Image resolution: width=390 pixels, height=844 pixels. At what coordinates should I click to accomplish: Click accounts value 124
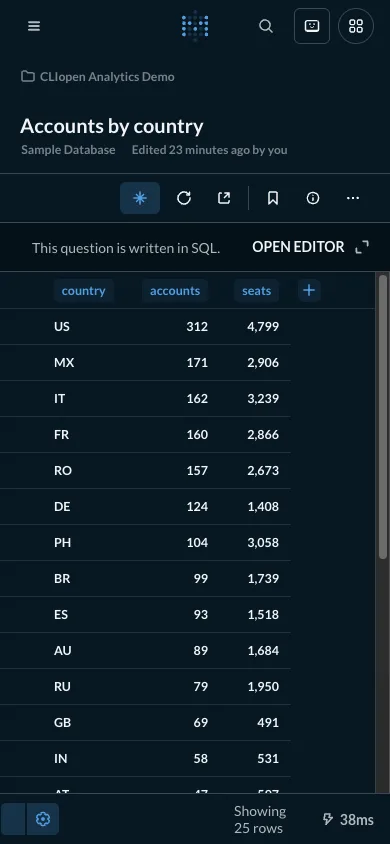click(x=197, y=507)
